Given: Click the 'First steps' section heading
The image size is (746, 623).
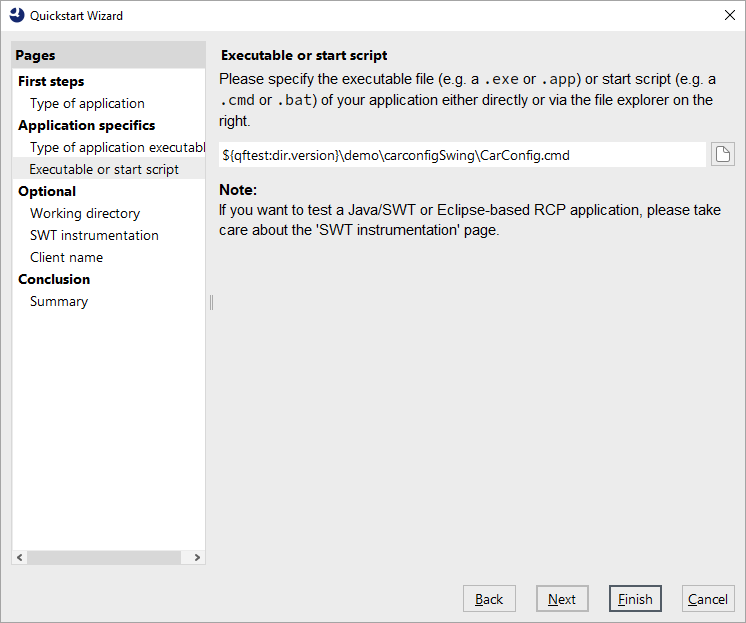Looking at the screenshot, I should pyautogui.click(x=51, y=81).
